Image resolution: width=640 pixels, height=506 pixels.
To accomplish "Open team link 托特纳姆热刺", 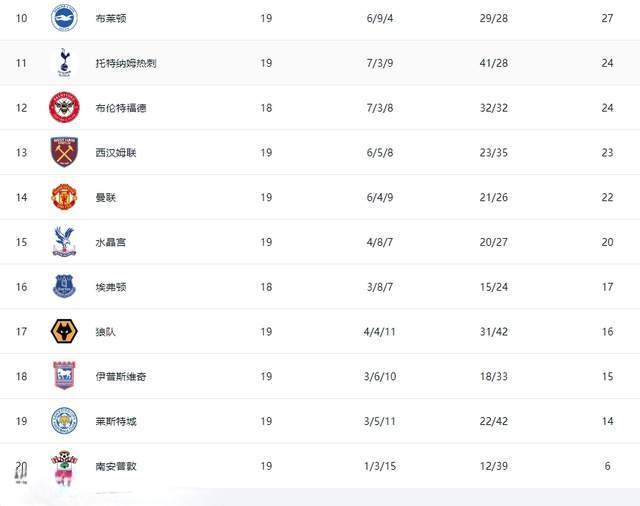I will [x=126, y=63].
